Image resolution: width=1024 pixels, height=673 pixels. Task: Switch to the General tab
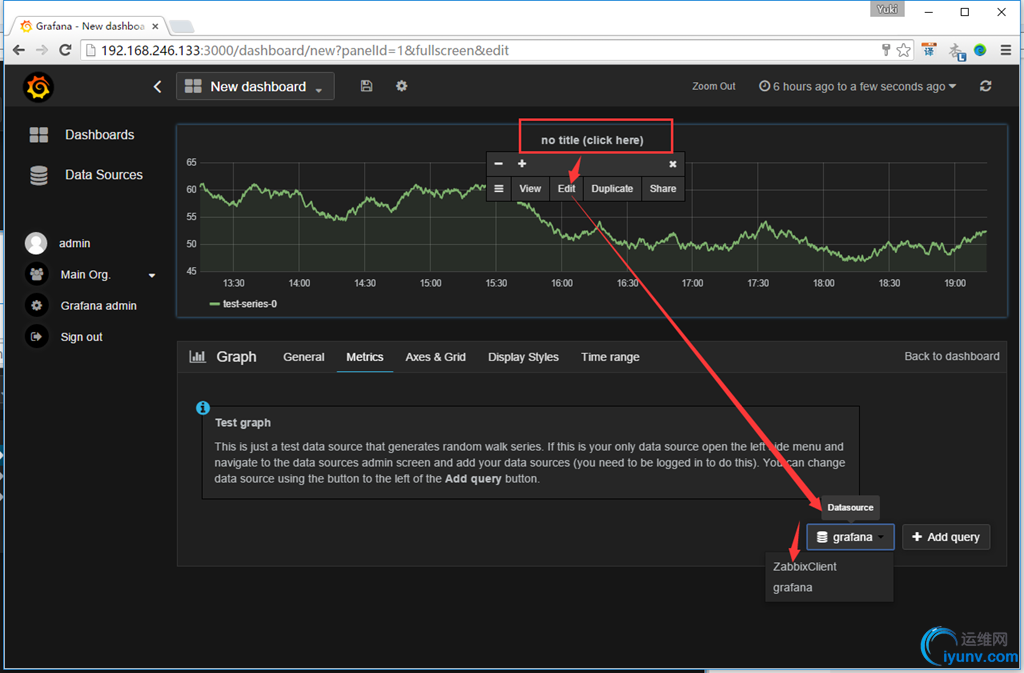(304, 357)
